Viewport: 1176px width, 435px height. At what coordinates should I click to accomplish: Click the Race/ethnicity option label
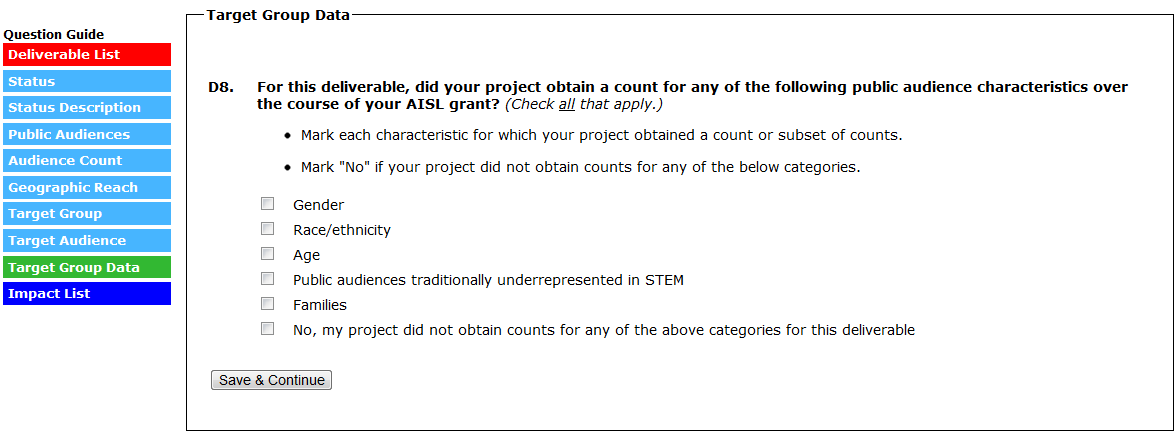pyautogui.click(x=342, y=230)
